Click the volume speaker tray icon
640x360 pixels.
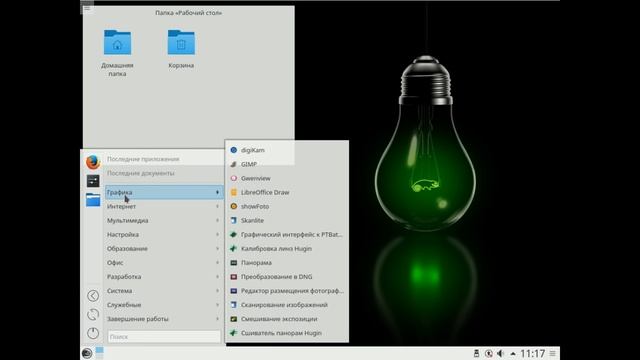500,353
